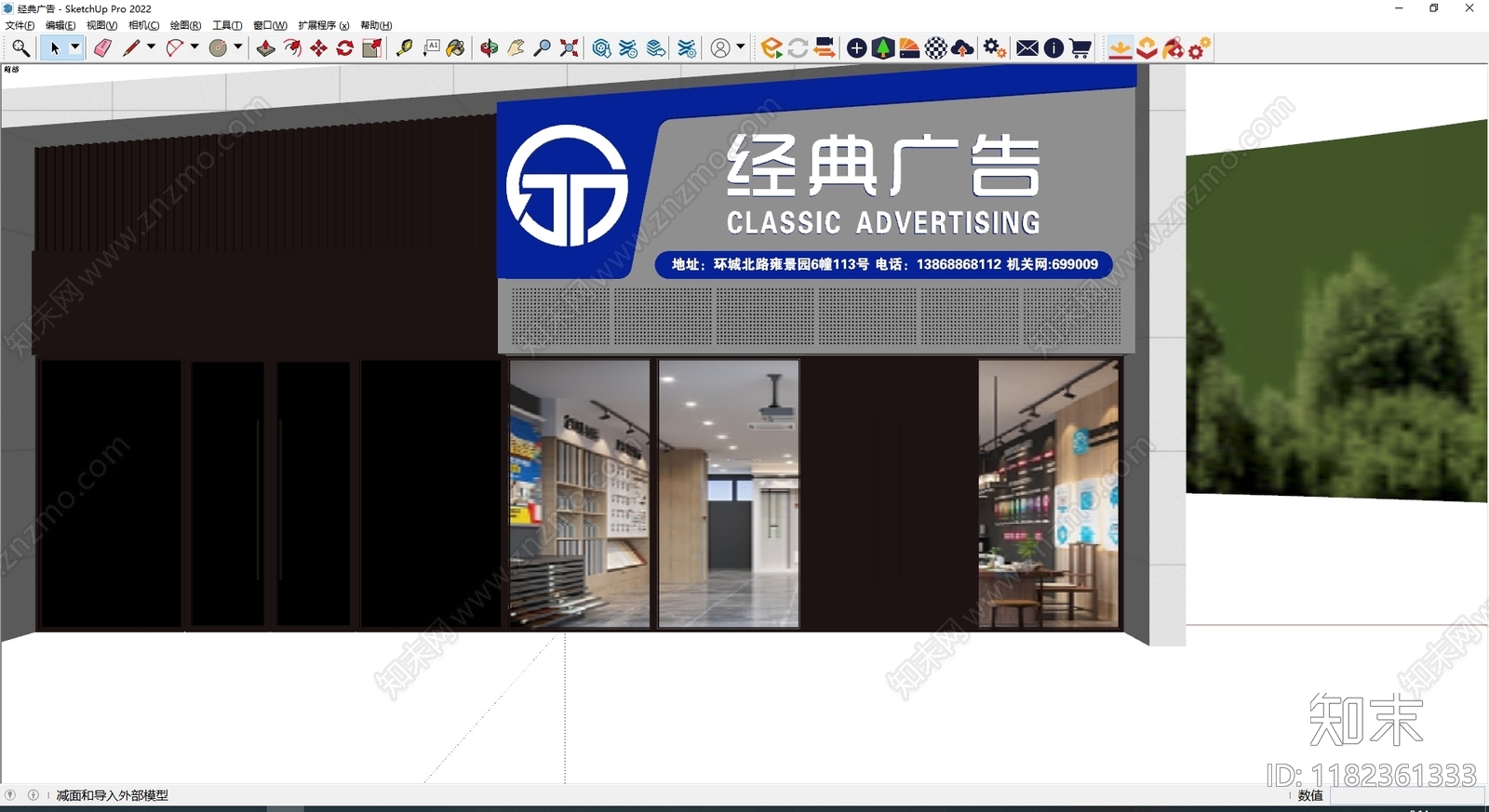The image size is (1489, 812).
Task: Select the Tape Measure tool
Action: (404, 47)
